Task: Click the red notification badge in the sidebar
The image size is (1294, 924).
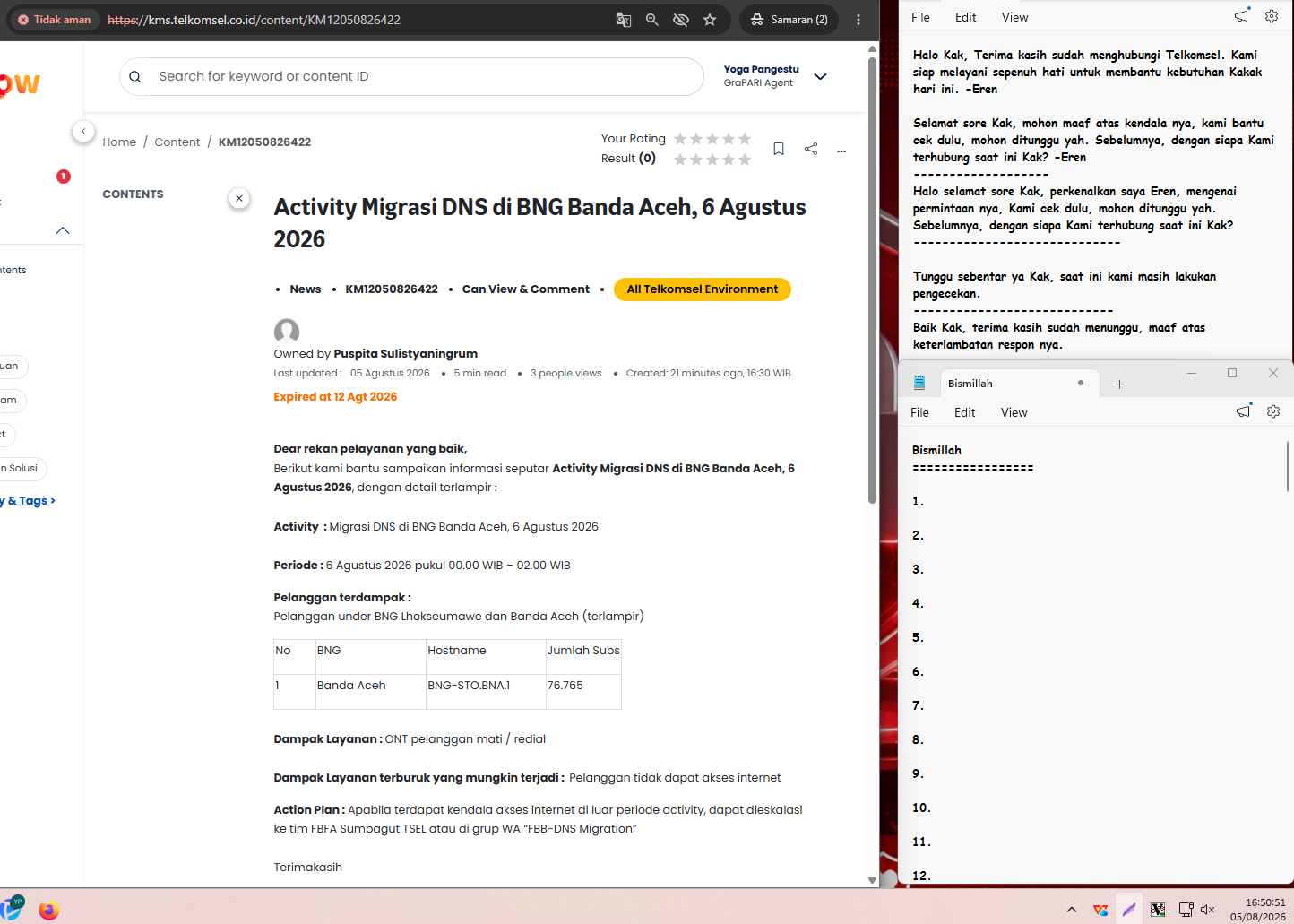Action: [64, 177]
